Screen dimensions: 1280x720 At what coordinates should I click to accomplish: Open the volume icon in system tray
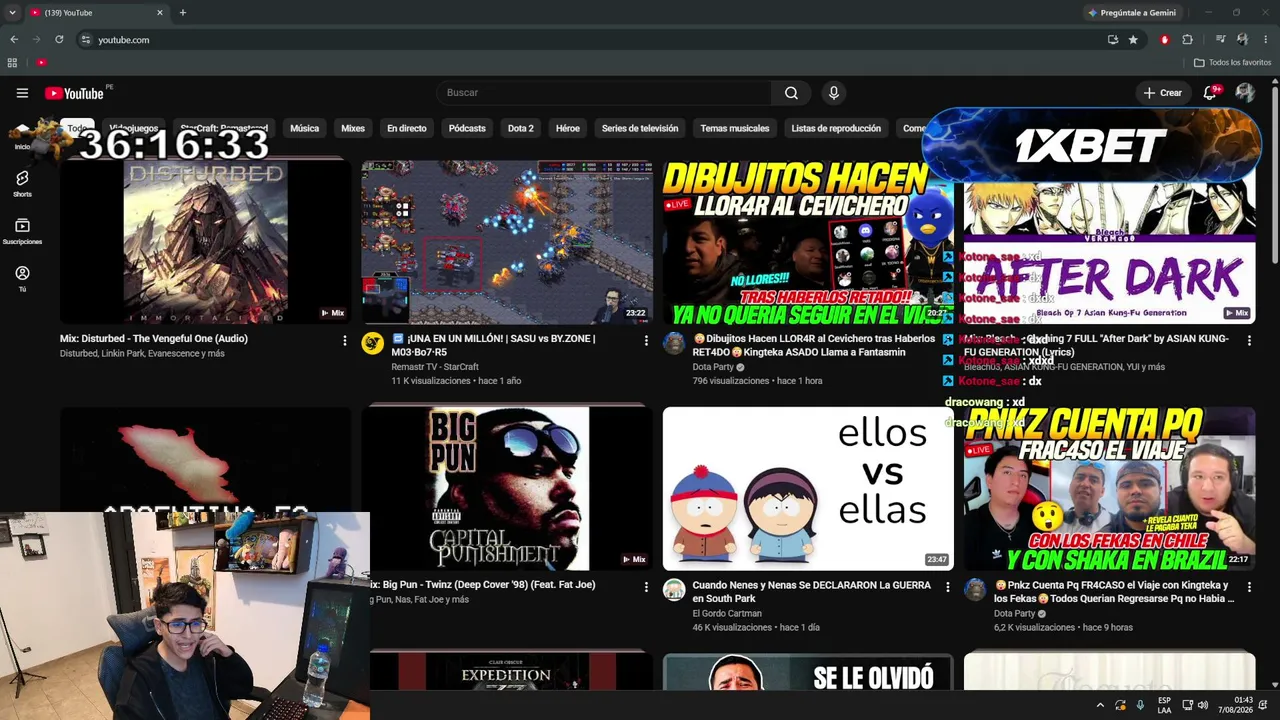[x=1202, y=705]
